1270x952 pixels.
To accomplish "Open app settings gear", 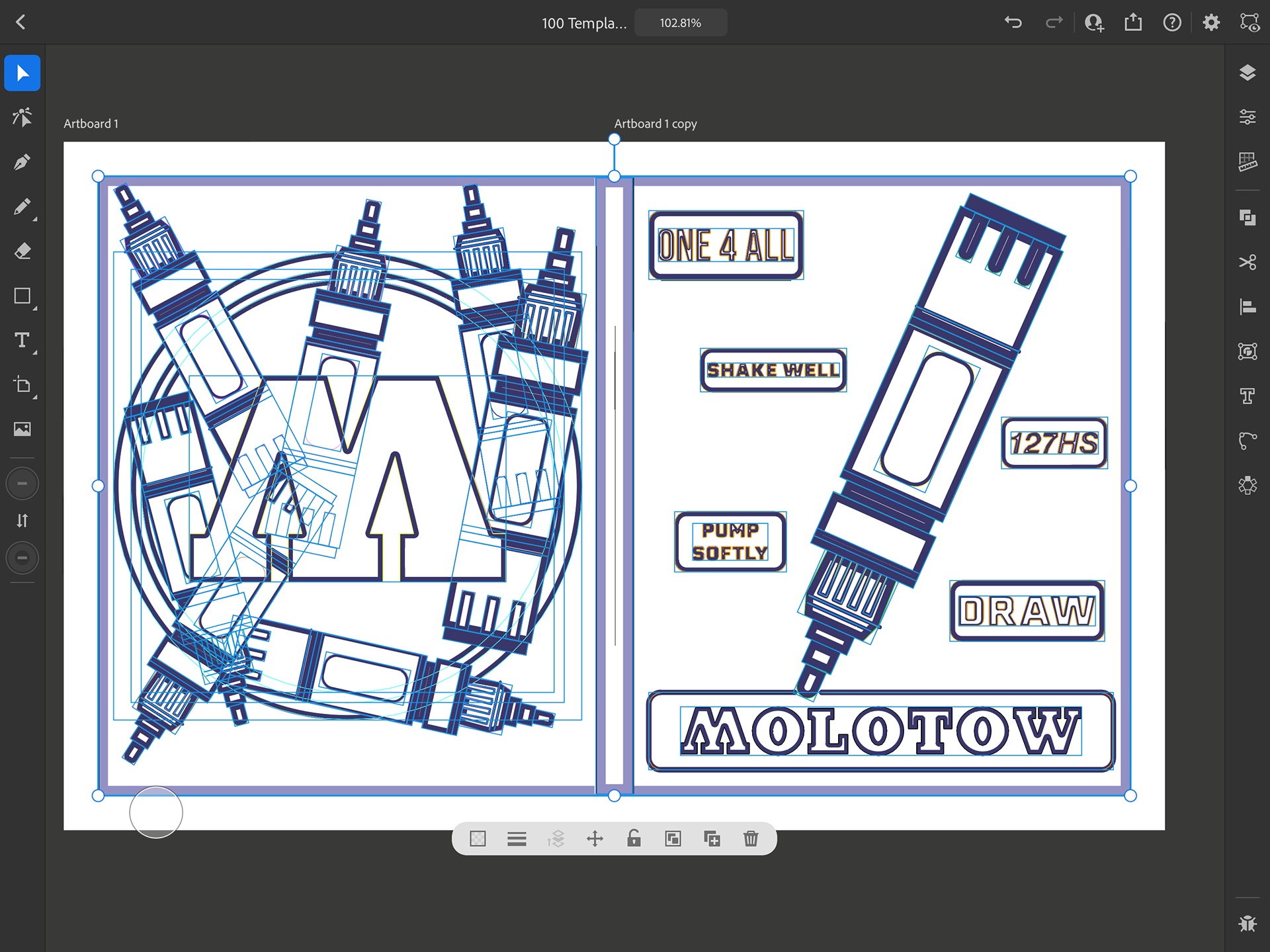I will (x=1211, y=22).
